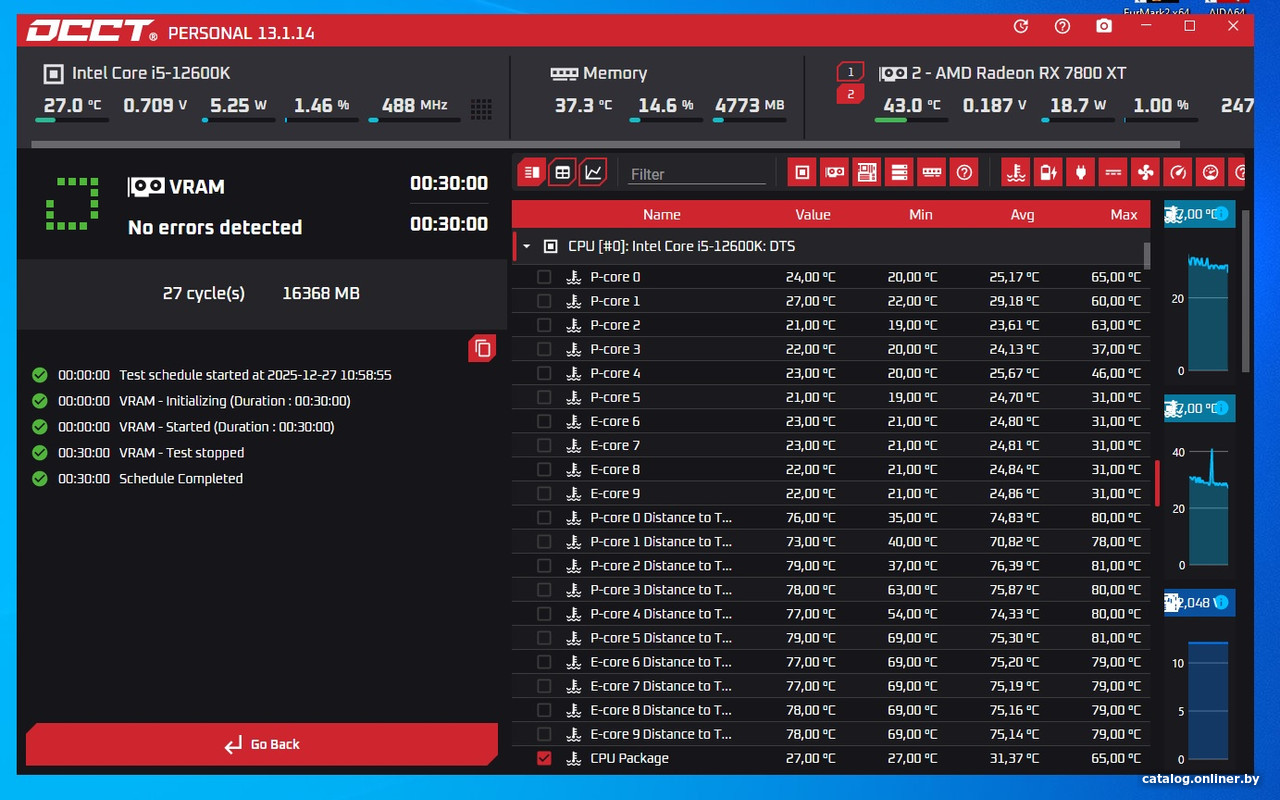Click the Intel Core i5-12600K header label
The width and height of the screenshot is (1280, 800).
[x=151, y=73]
